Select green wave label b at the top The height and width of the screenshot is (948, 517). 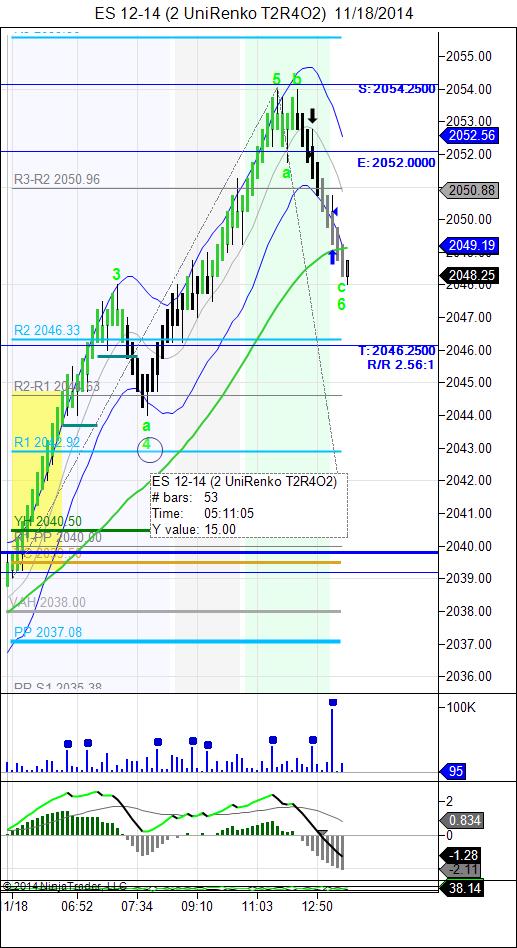pos(296,79)
